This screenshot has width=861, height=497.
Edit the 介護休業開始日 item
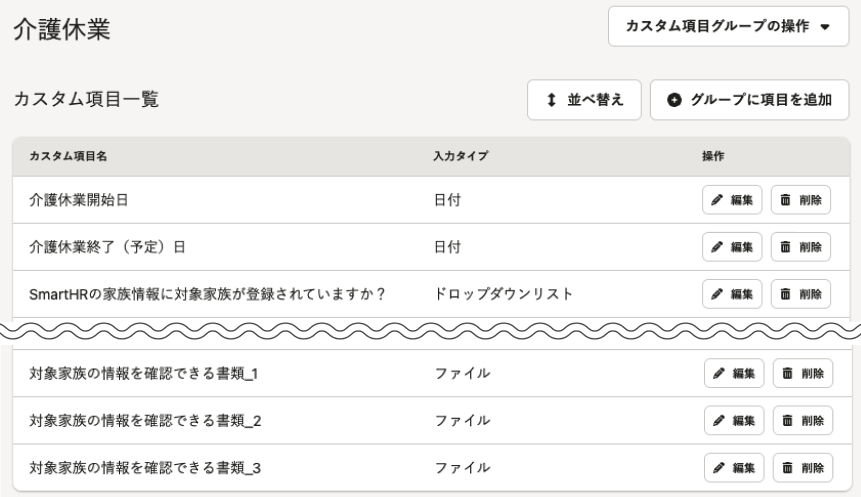pos(732,200)
